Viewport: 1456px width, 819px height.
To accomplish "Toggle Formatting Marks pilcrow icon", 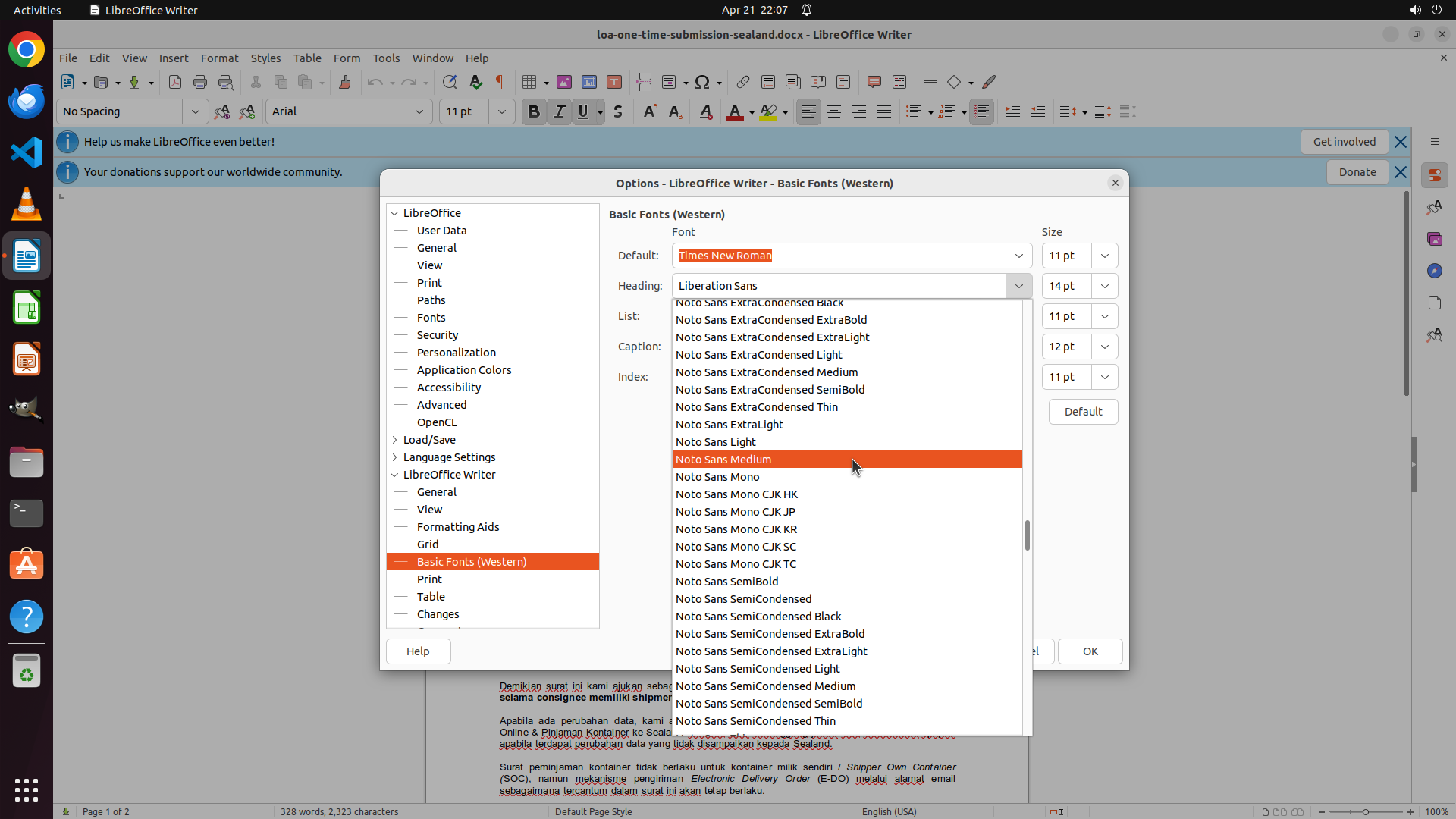I will pos(500,82).
